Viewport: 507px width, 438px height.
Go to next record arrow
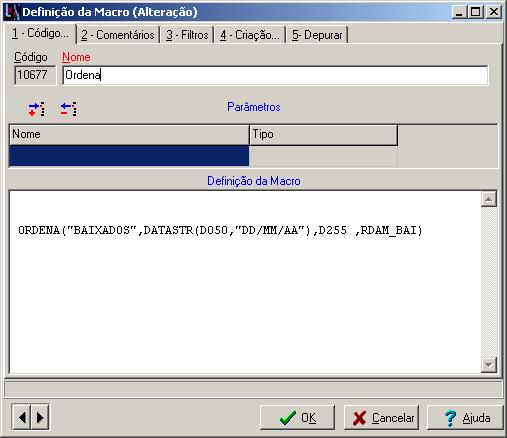click(40, 417)
